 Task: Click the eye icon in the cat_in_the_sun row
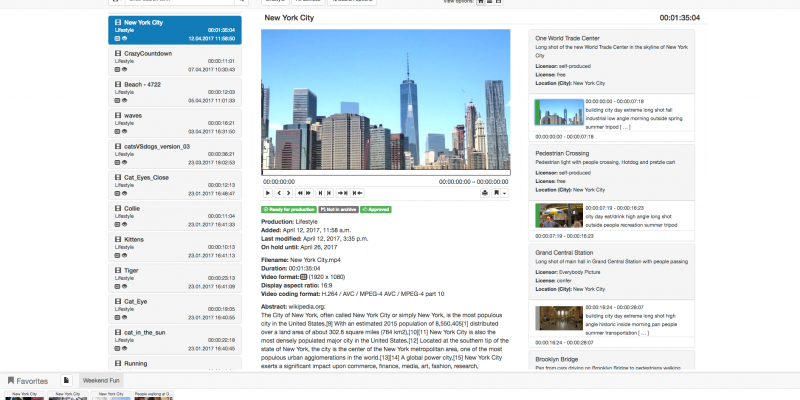[x=124, y=348]
